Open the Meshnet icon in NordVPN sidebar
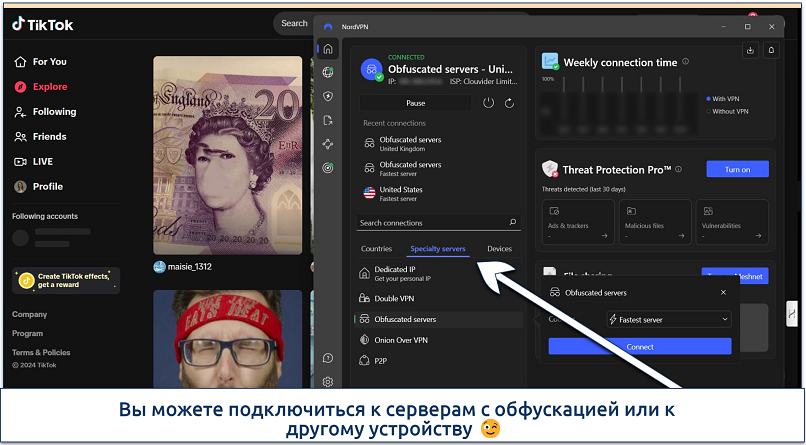This screenshot has width=806, height=445. pyautogui.click(x=327, y=144)
